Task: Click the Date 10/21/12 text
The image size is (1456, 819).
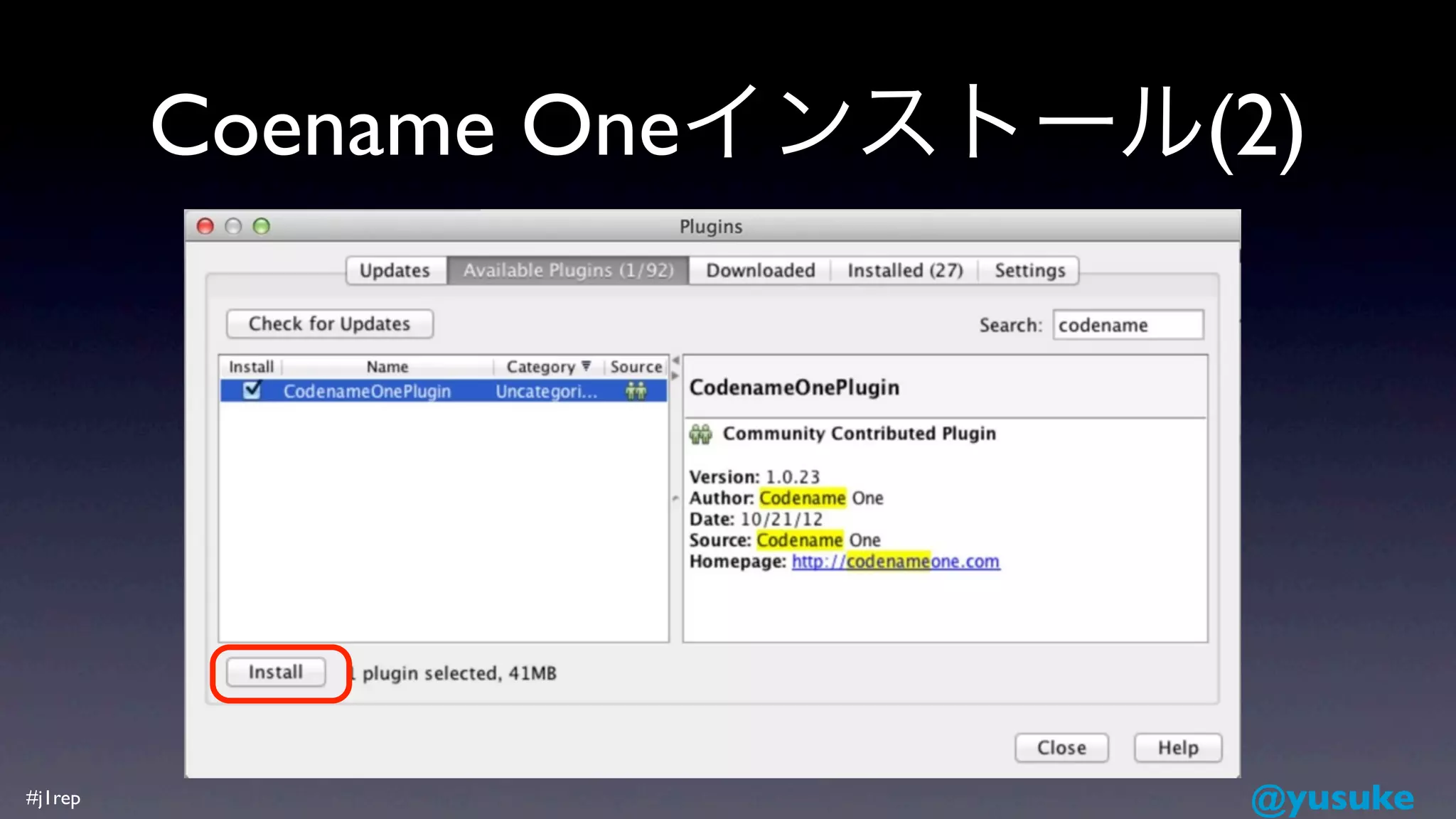Action: pyautogui.click(x=756, y=520)
